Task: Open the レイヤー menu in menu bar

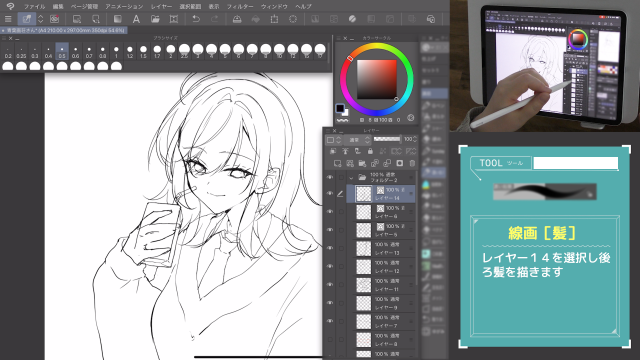Action: point(161,7)
